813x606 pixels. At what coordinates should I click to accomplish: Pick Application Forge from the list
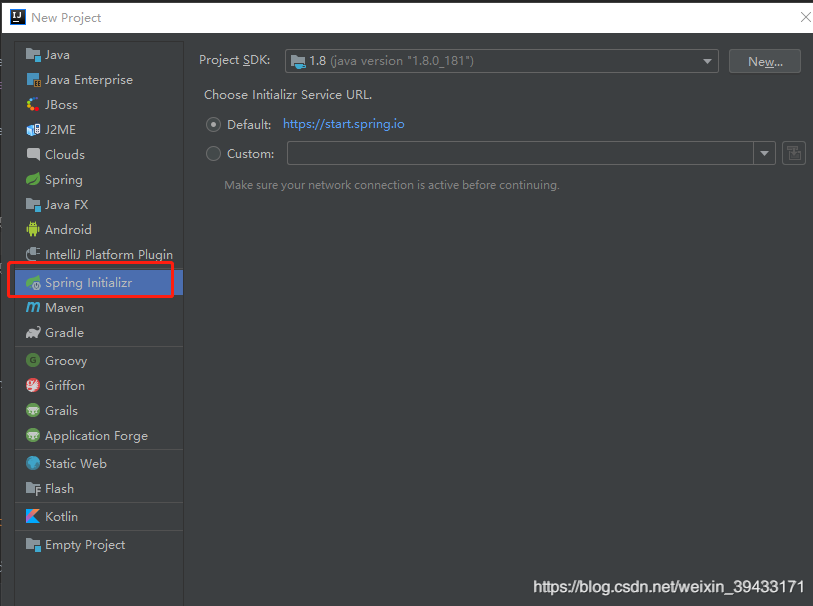(x=99, y=435)
